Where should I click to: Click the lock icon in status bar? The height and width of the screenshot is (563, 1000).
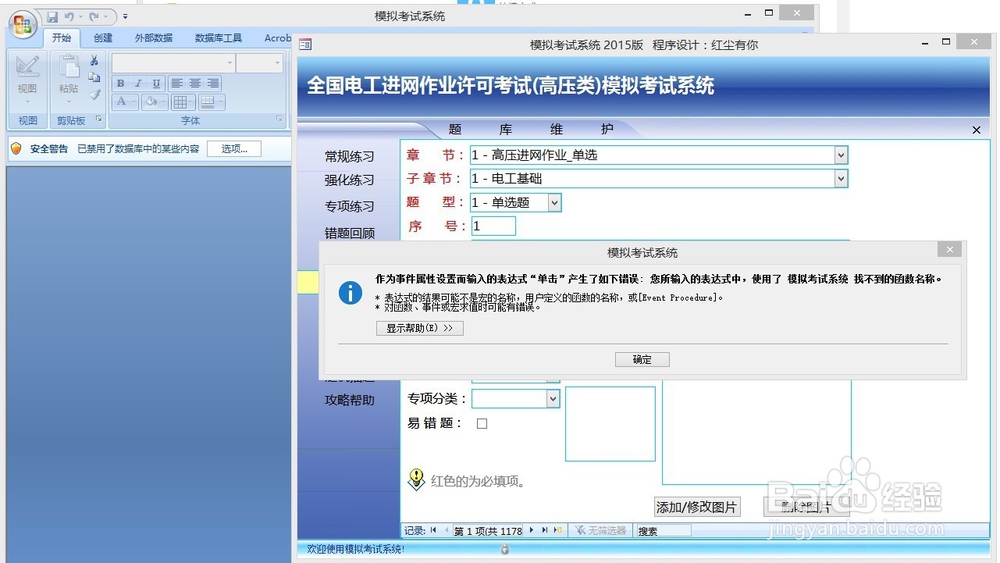tap(504, 549)
